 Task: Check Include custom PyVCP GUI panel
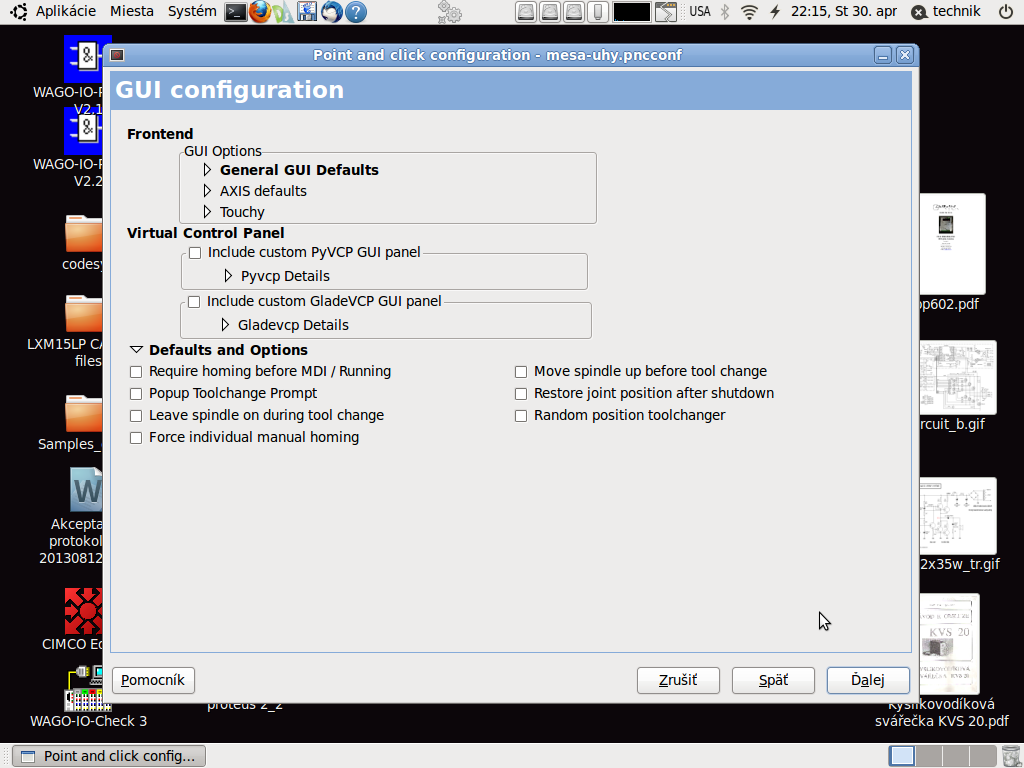click(x=195, y=253)
